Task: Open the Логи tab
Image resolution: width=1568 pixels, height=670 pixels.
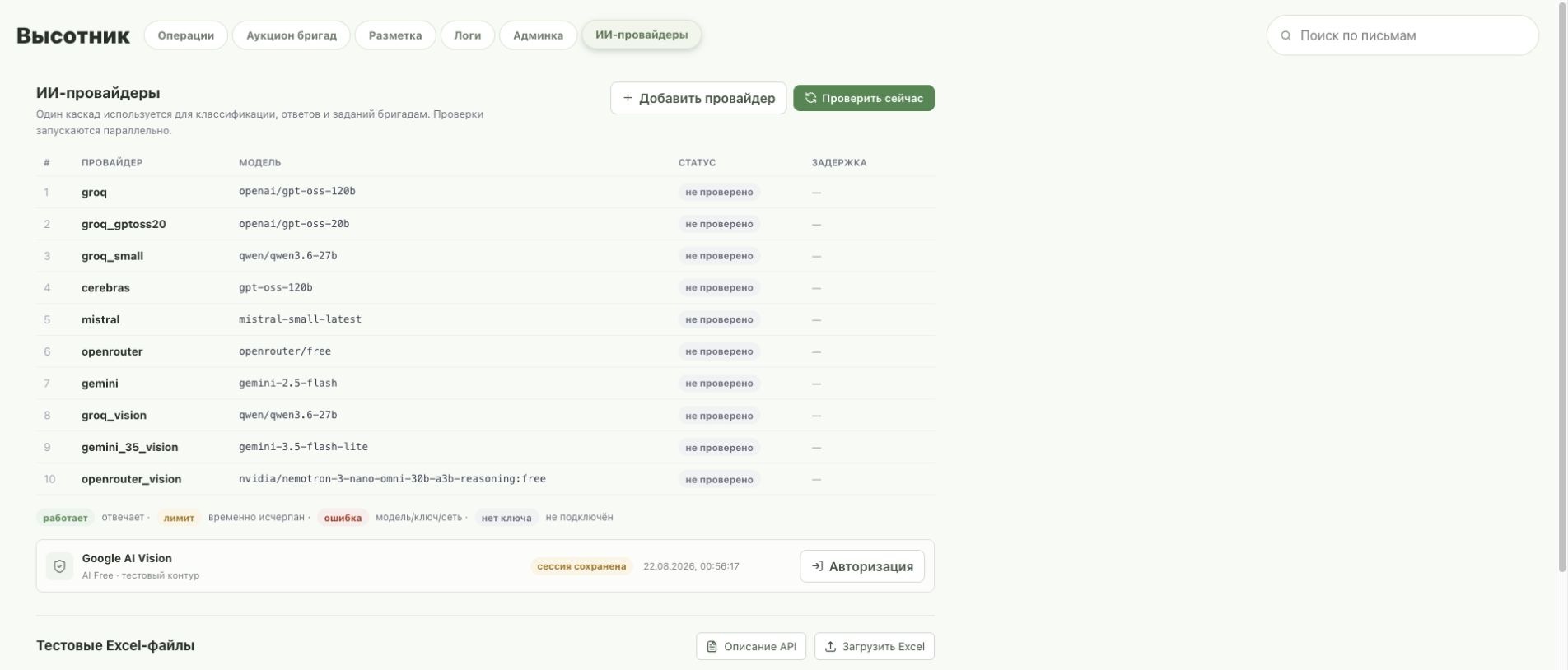Action: pyautogui.click(x=468, y=35)
